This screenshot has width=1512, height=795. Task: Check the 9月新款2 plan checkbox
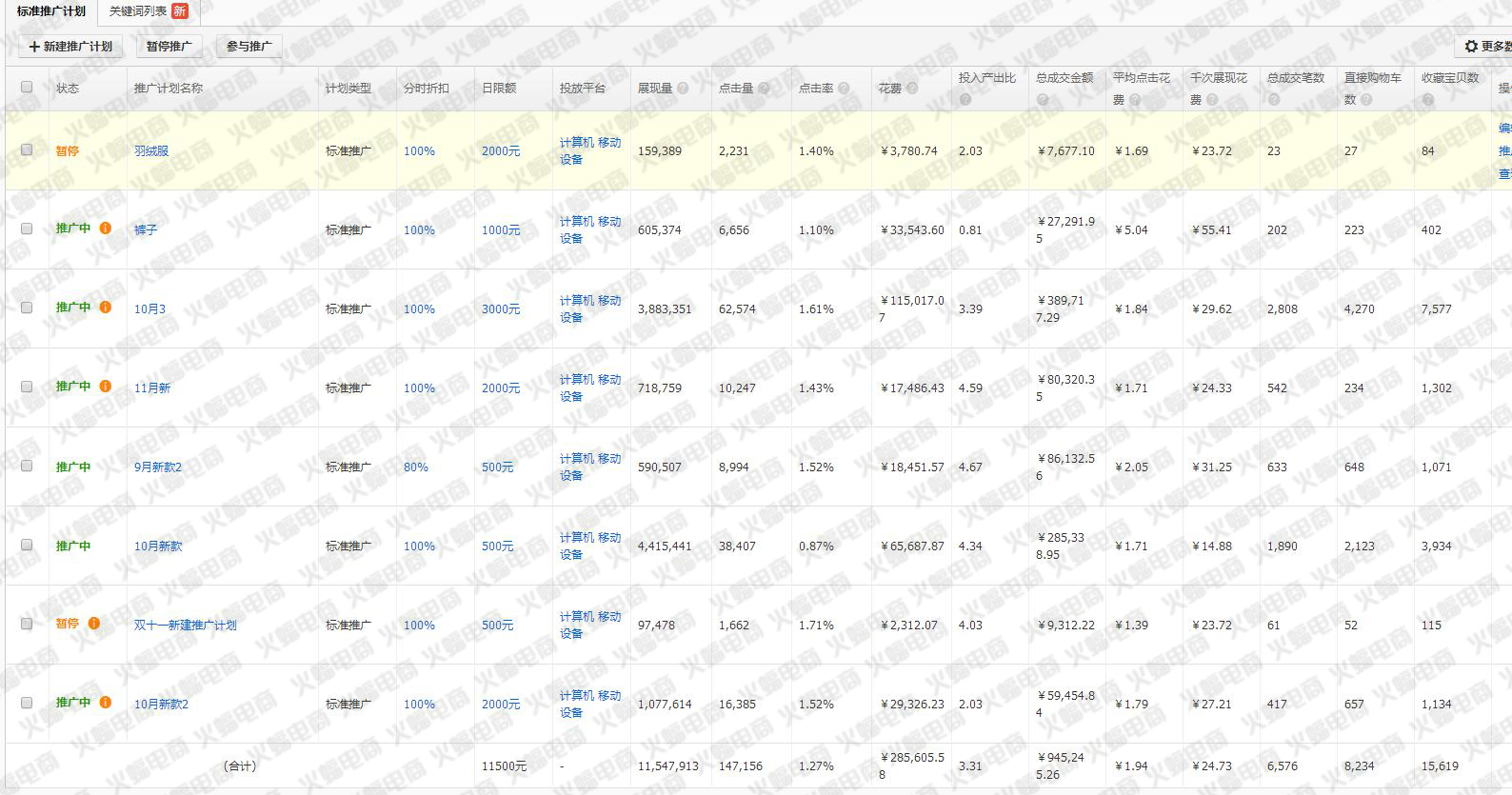27,466
